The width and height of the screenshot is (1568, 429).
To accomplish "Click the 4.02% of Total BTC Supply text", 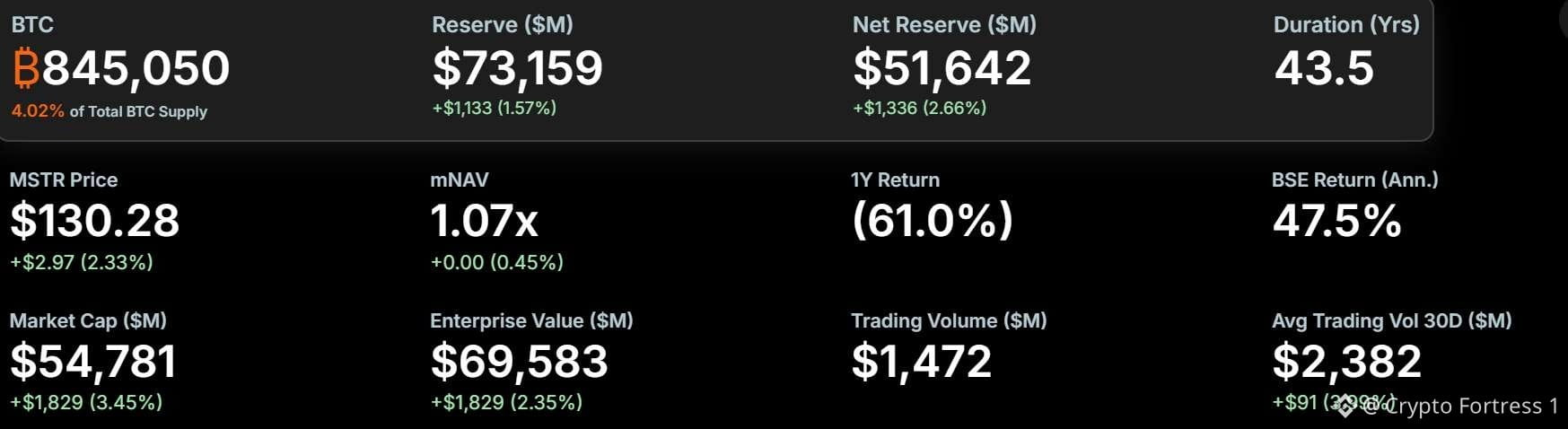I will (109, 111).
